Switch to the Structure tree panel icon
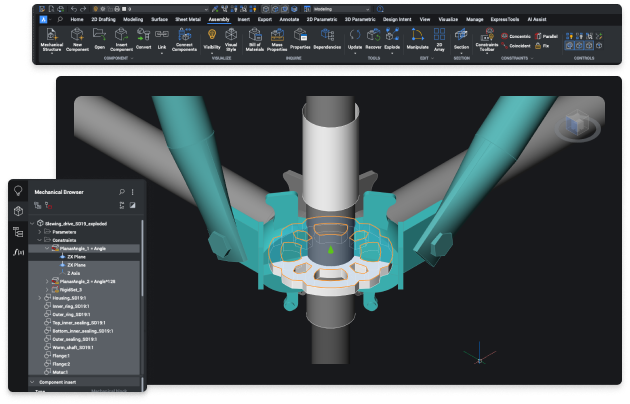The width and height of the screenshot is (630, 404). click(x=18, y=232)
